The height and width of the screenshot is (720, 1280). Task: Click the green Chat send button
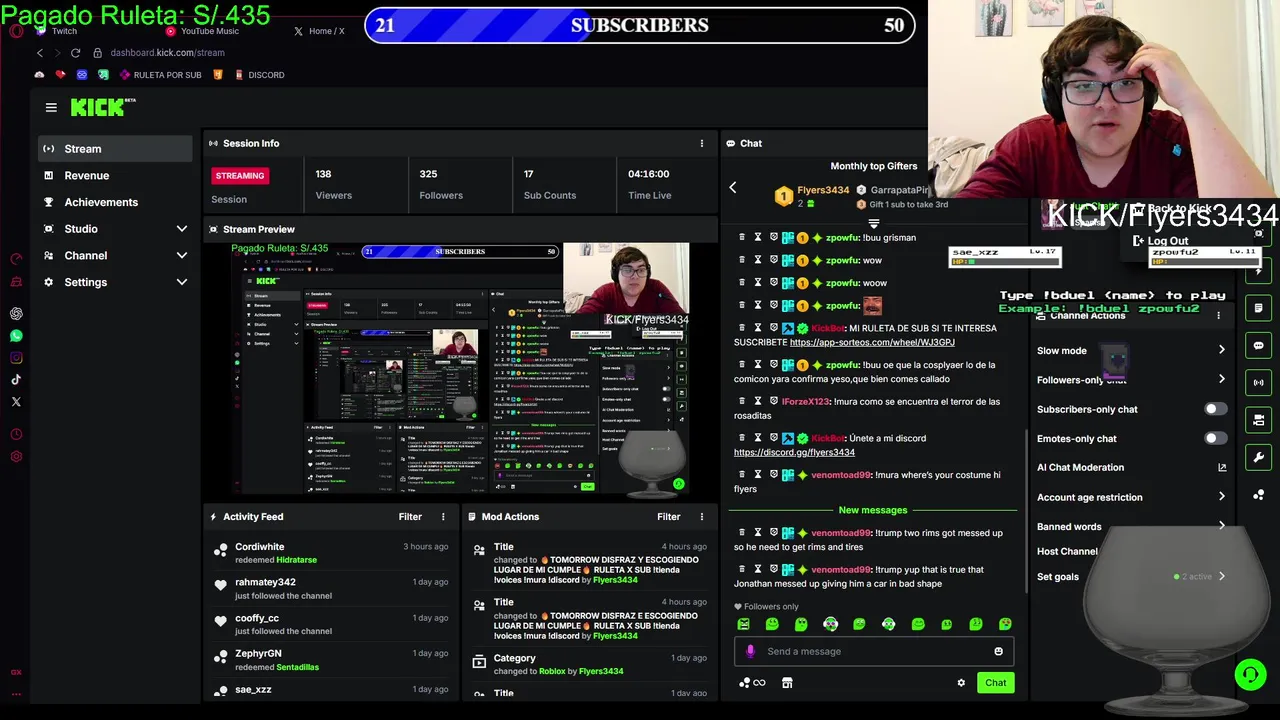point(995,683)
